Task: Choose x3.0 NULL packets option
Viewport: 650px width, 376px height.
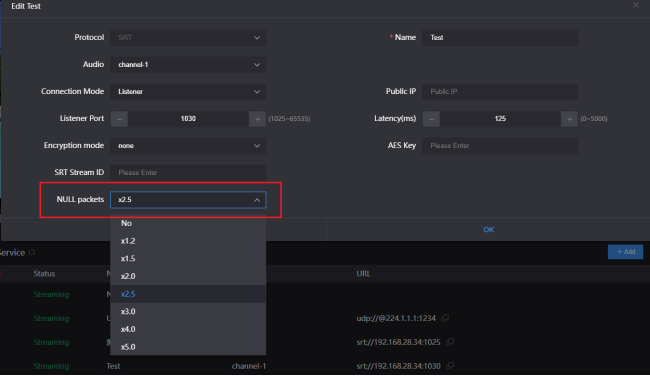Action: [188, 311]
